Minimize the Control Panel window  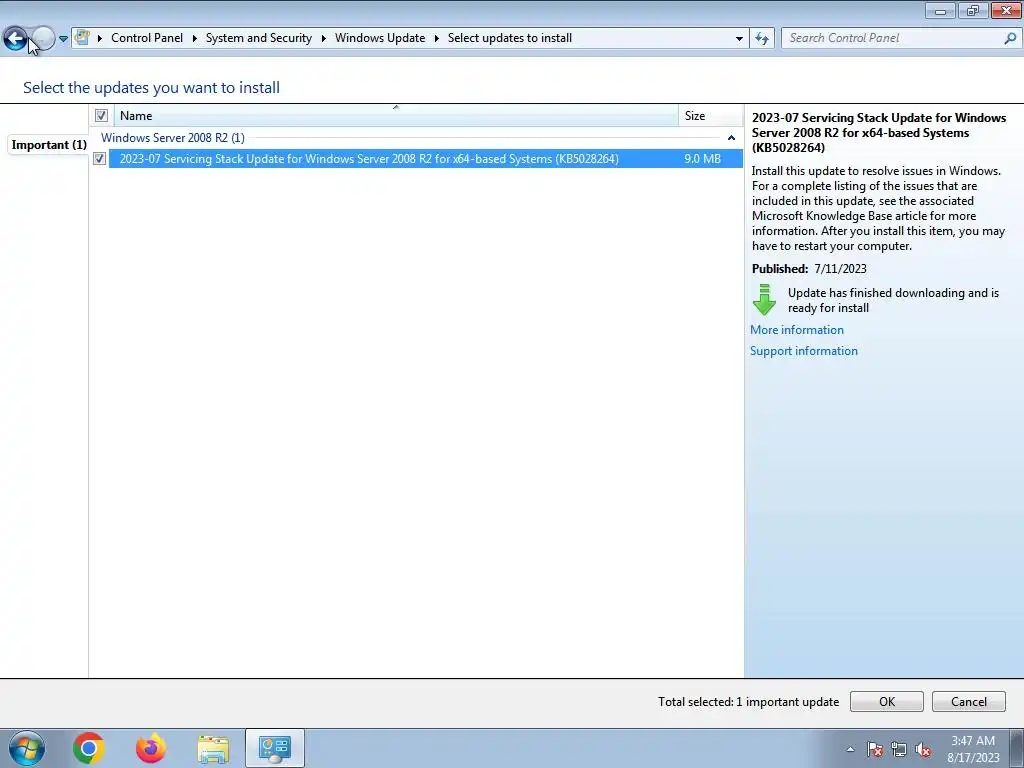(x=940, y=10)
